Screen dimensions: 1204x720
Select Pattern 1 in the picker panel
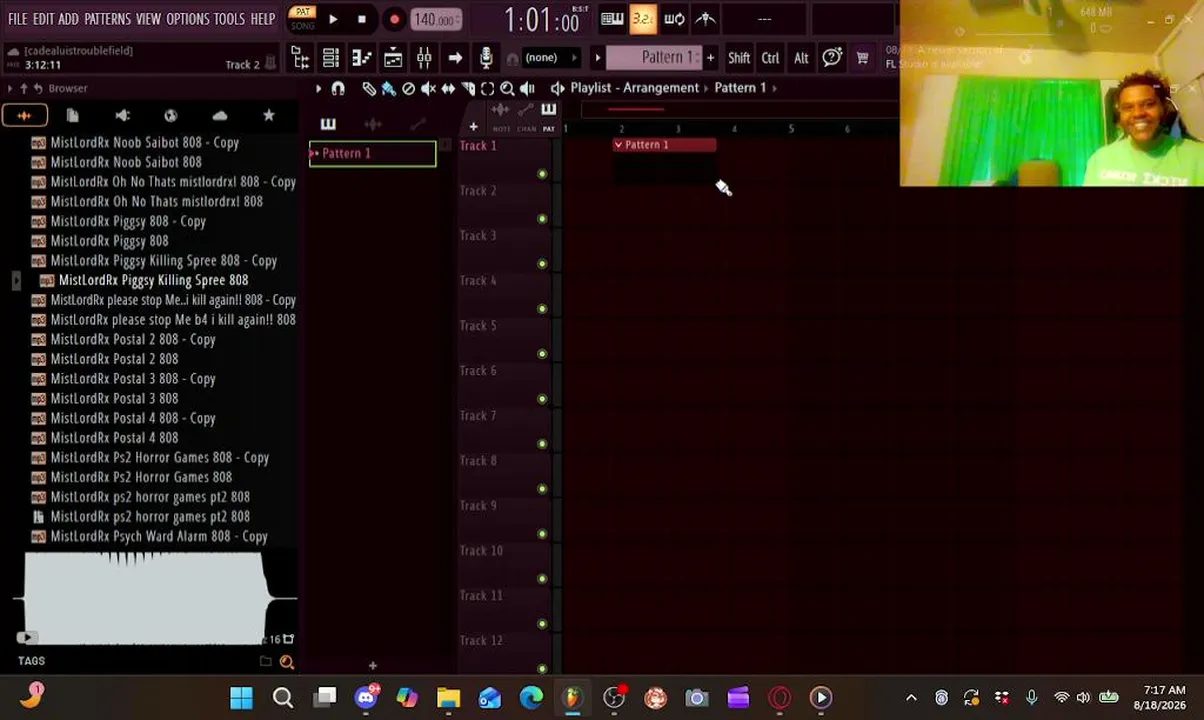[372, 154]
